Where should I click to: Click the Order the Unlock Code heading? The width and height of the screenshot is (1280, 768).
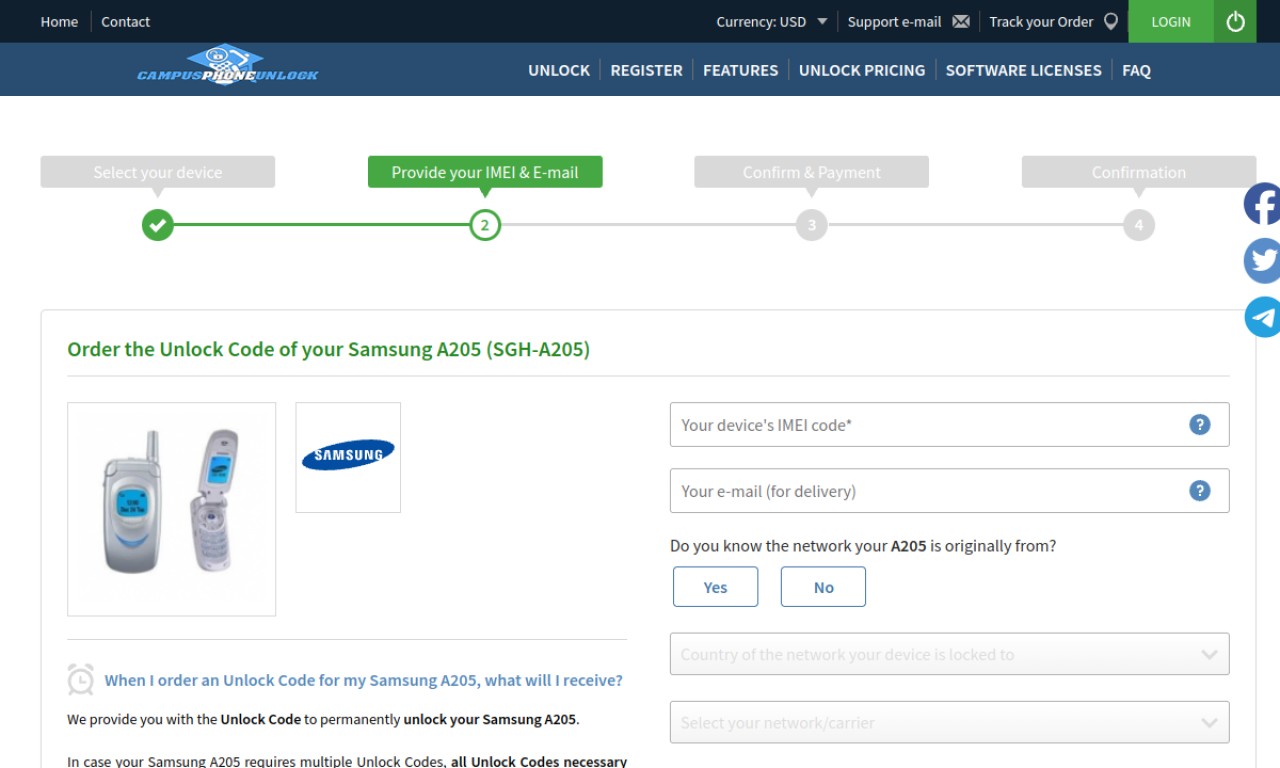coord(328,350)
